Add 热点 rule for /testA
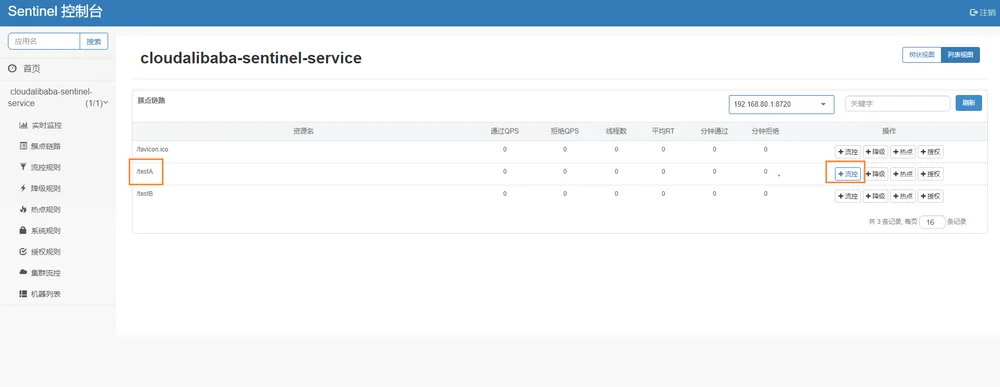Image resolution: width=1000 pixels, height=387 pixels. click(x=902, y=173)
